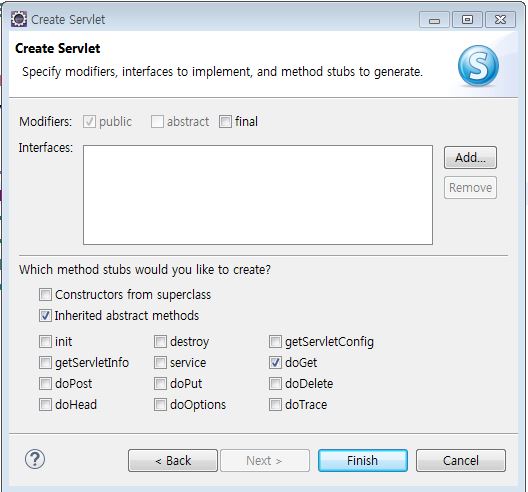528x492 pixels.
Task: Click the blue Servlet S logo
Action: (478, 65)
